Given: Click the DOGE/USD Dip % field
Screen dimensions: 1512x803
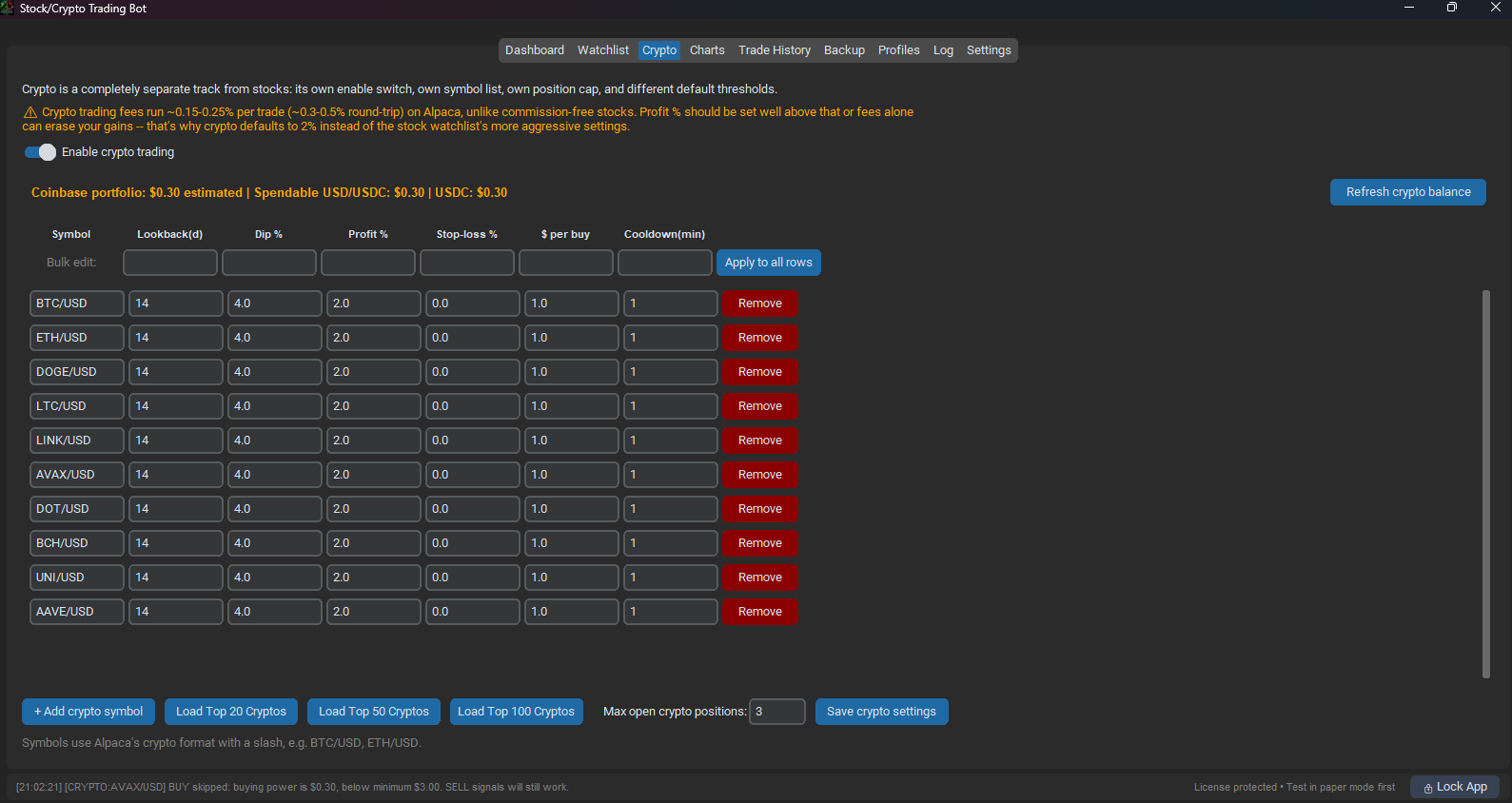Looking at the screenshot, I should click(275, 372).
